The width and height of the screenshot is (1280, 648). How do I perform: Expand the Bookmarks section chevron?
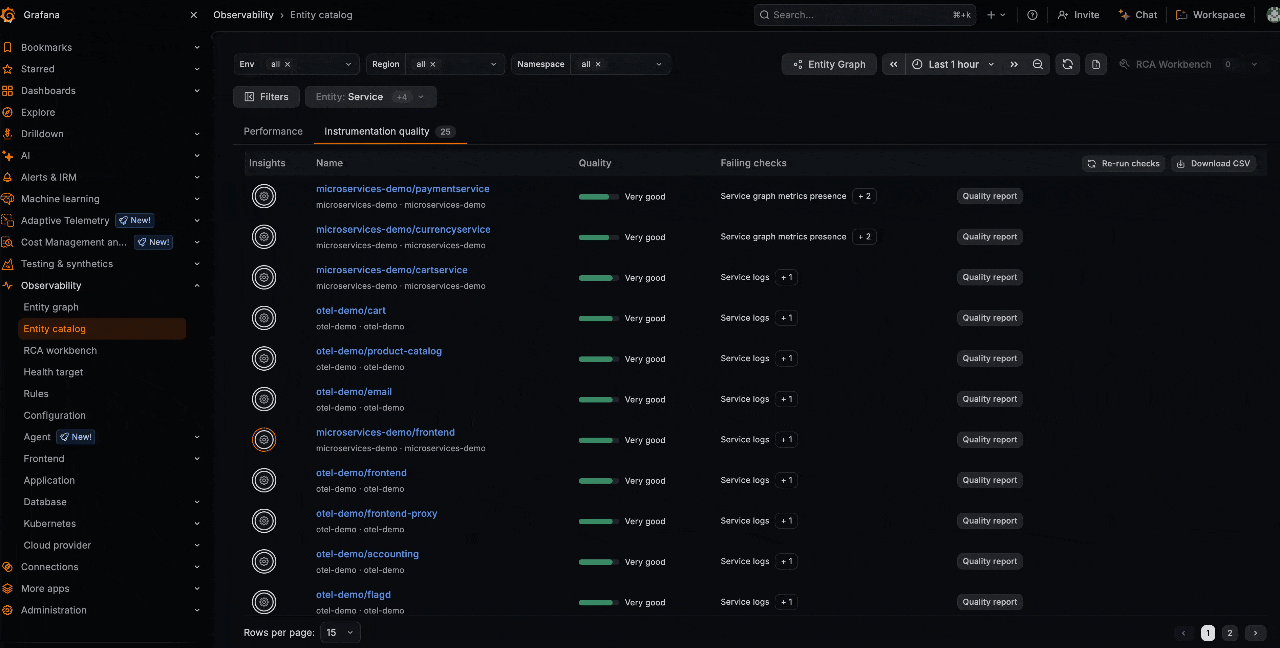(197, 47)
